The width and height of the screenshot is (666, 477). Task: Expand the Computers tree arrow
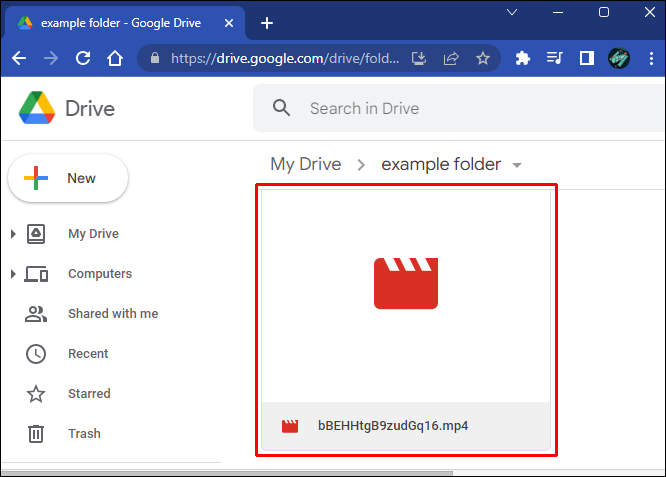click(x=13, y=274)
